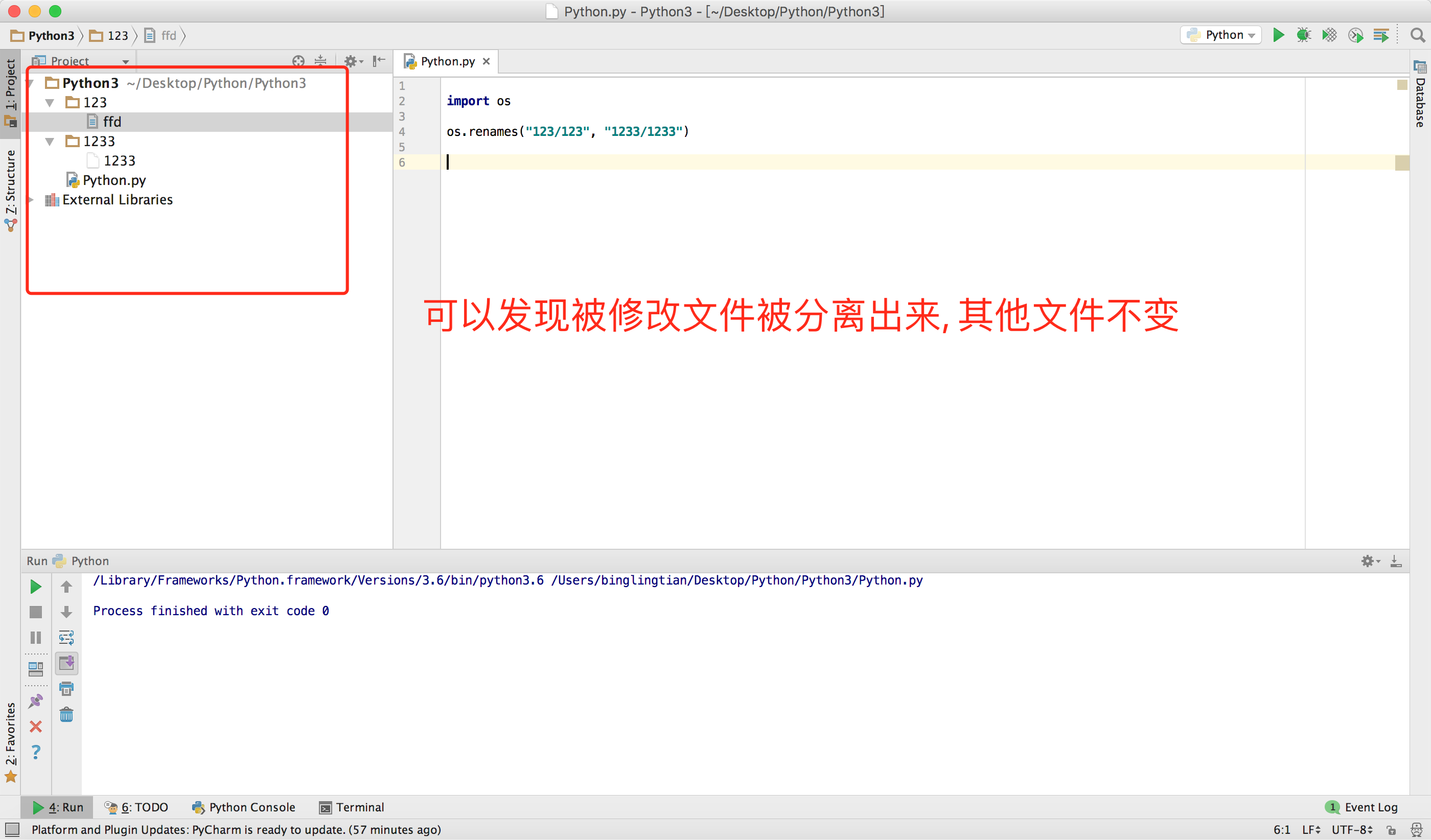The width and height of the screenshot is (1431, 840).
Task: Click the Print icon in Run panel
Action: (66, 689)
